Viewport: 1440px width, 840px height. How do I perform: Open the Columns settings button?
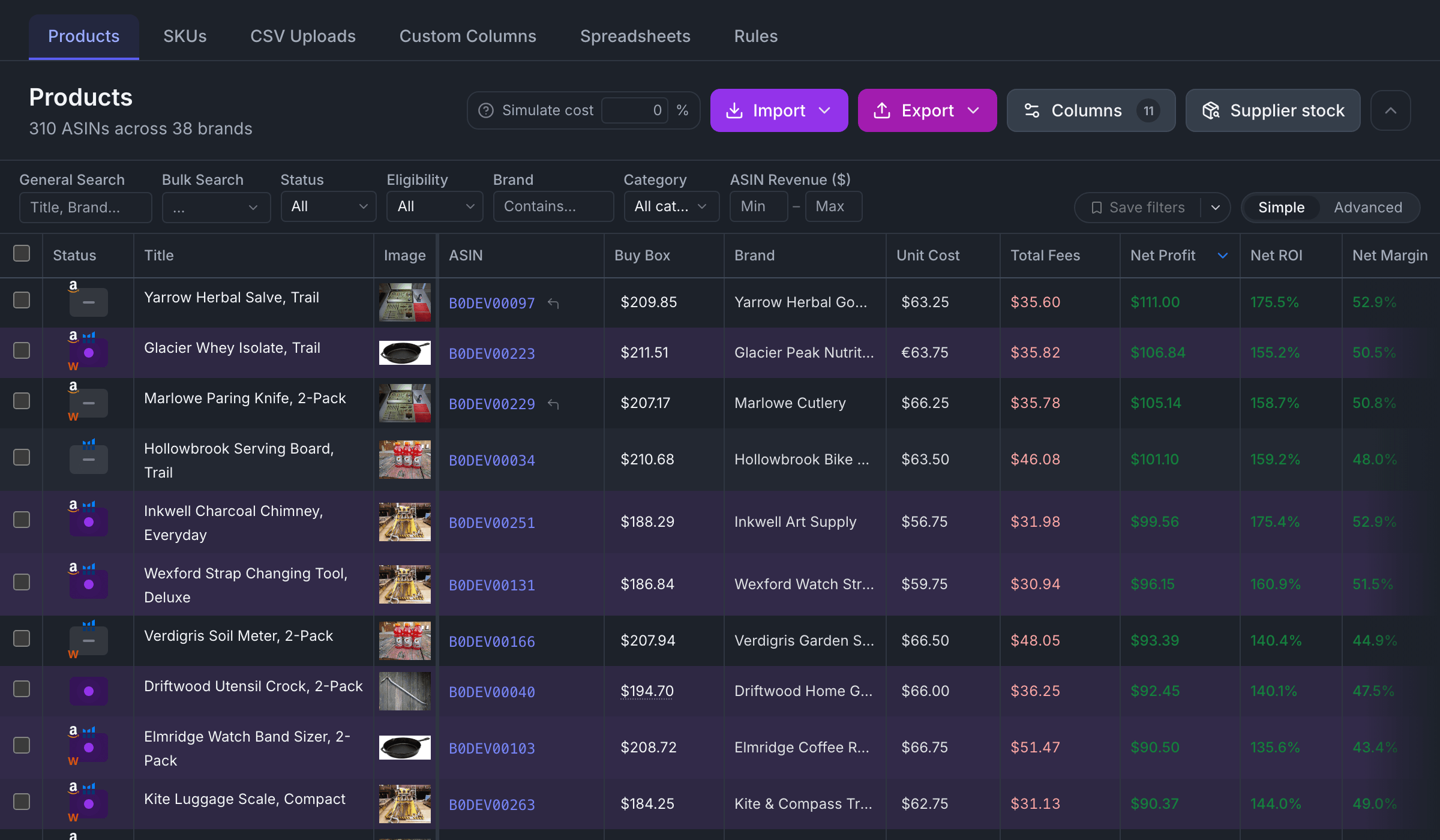coord(1091,110)
